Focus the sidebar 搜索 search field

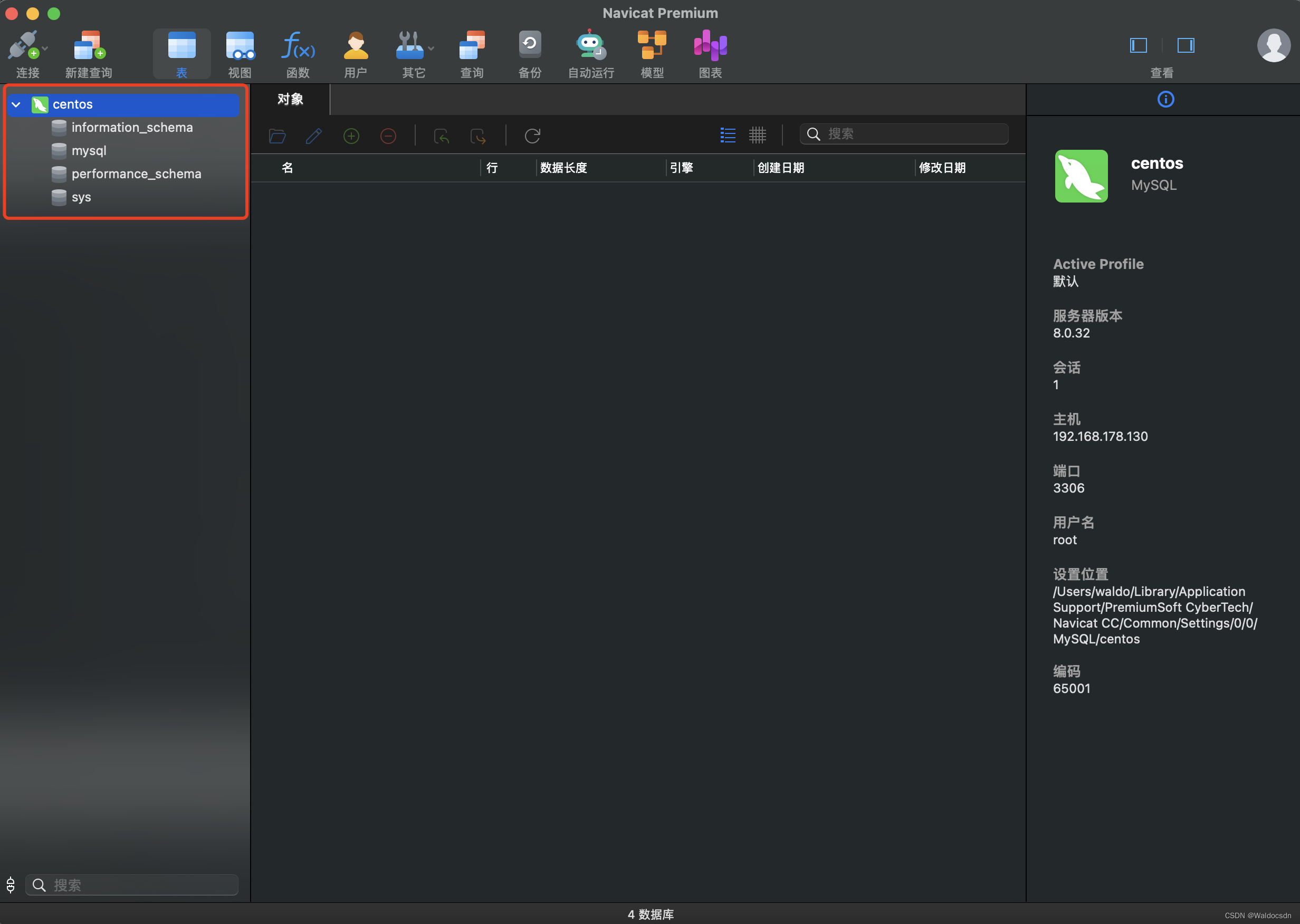(x=131, y=885)
